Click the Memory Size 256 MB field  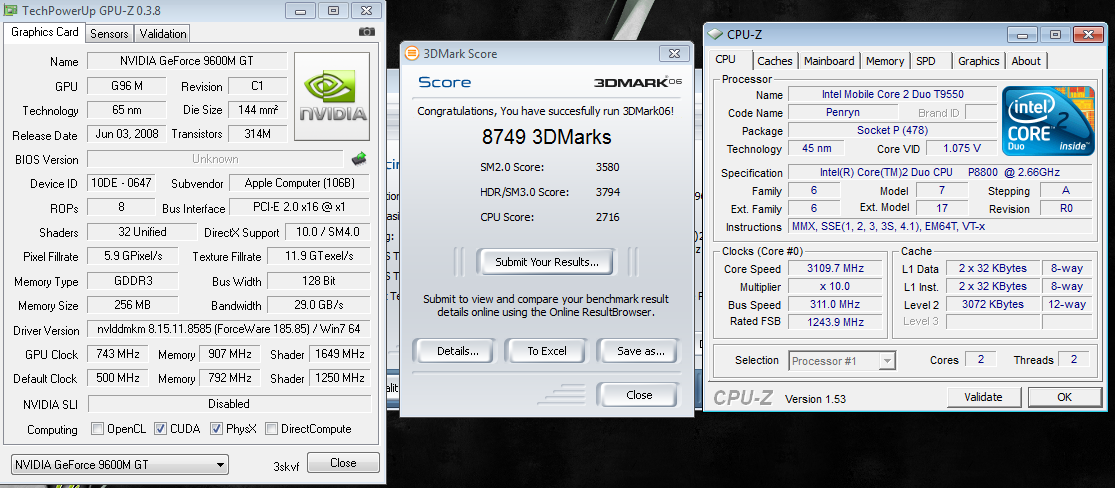click(132, 305)
